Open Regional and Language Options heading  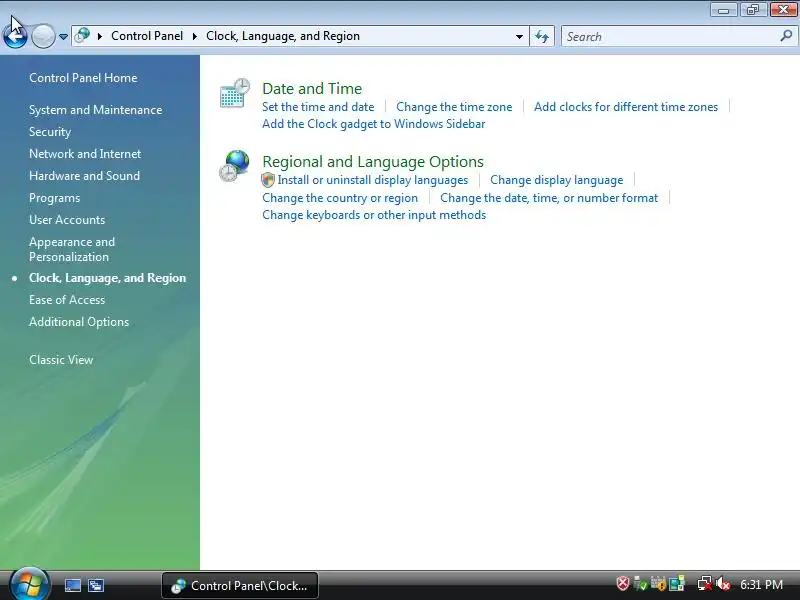click(x=373, y=162)
